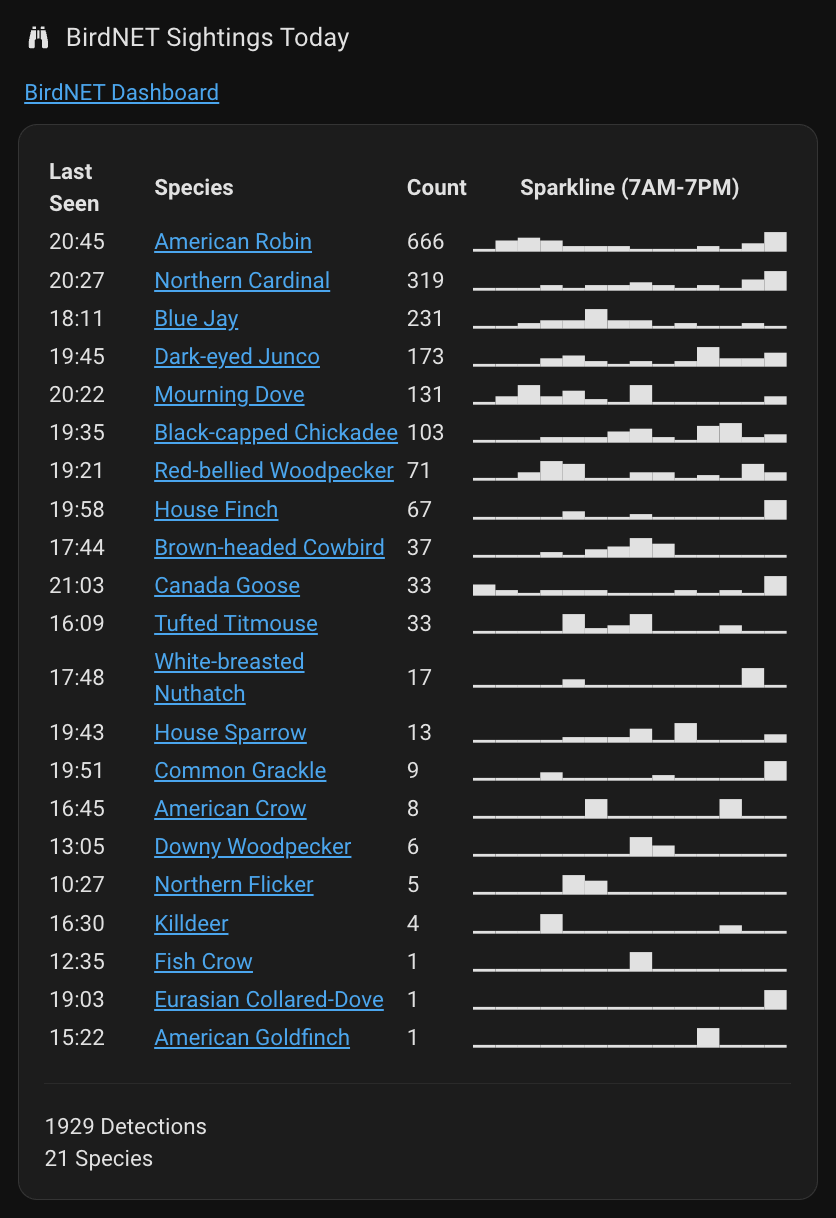Select the Northern Flicker link

pyautogui.click(x=234, y=885)
